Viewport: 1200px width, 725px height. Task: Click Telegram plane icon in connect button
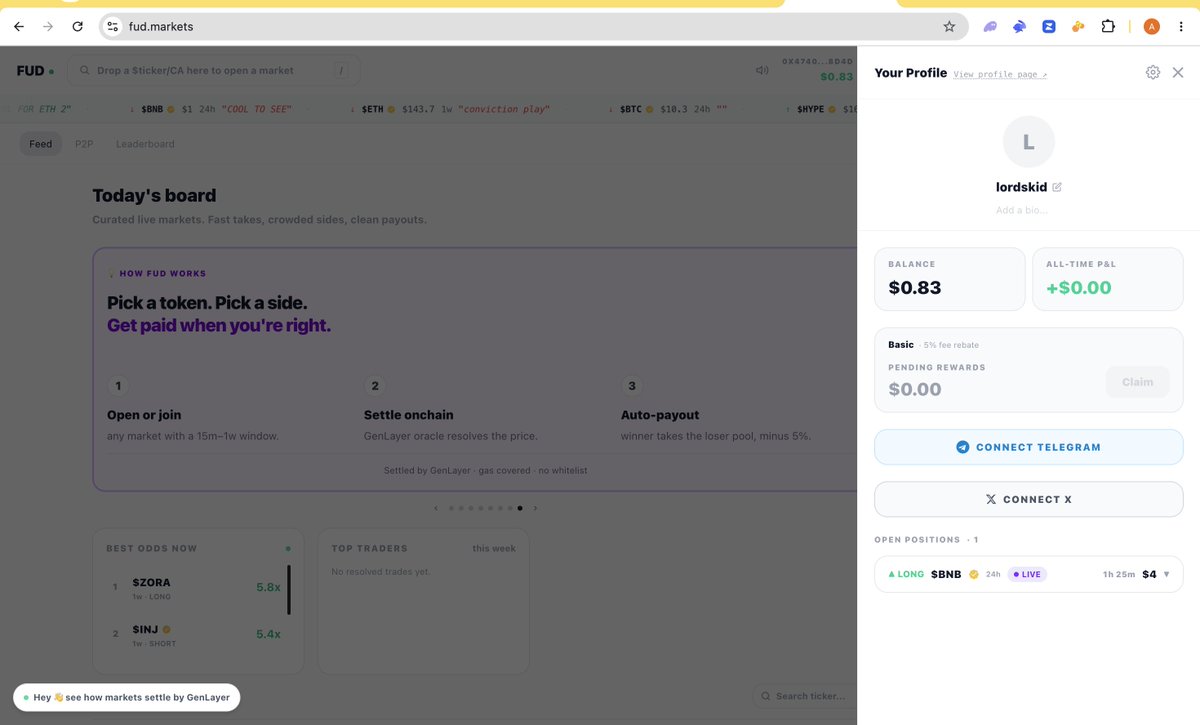[963, 447]
